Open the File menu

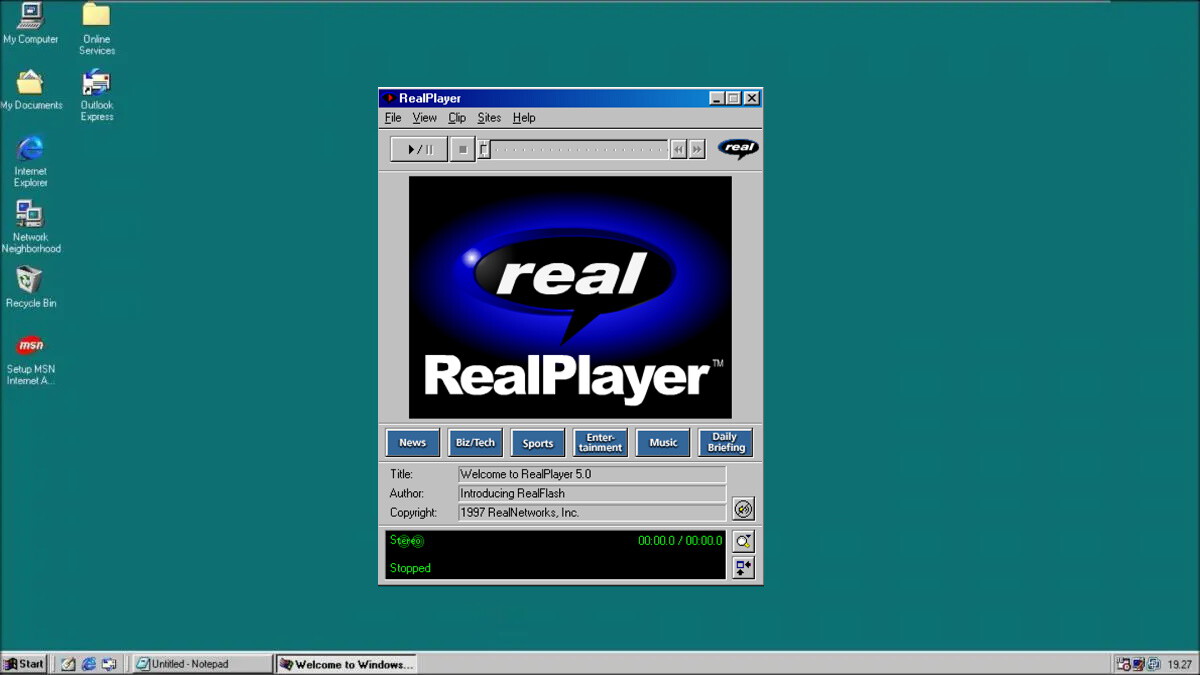393,118
